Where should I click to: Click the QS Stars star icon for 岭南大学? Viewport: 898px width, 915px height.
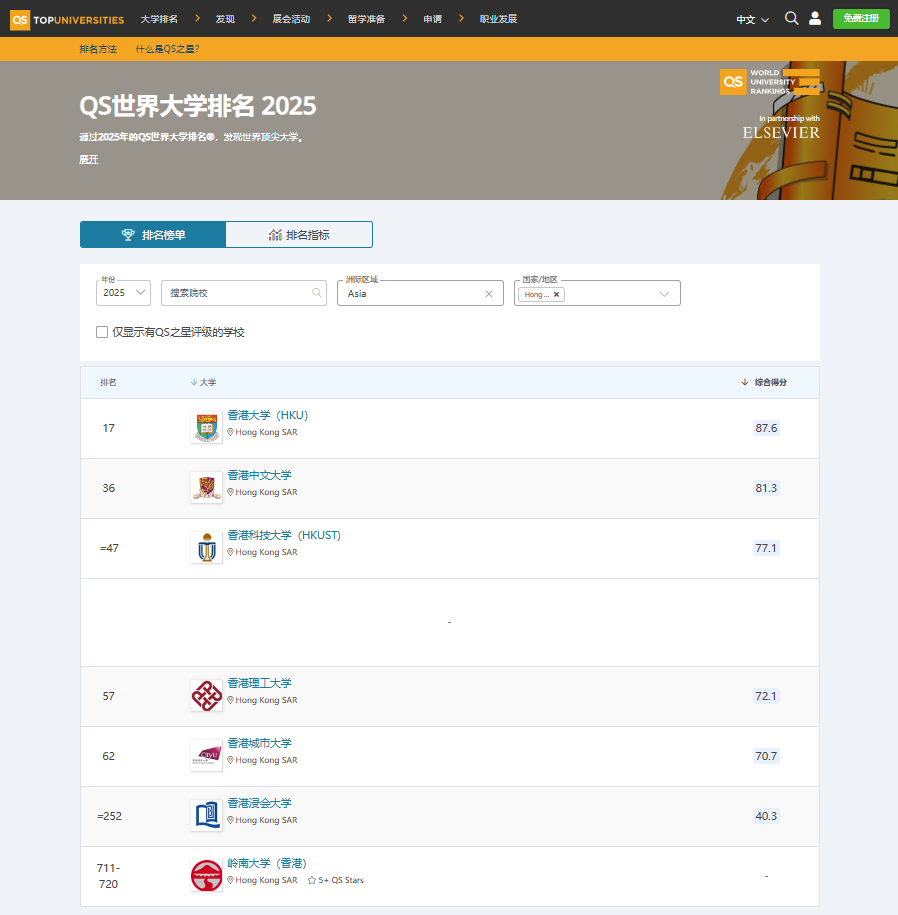point(312,880)
